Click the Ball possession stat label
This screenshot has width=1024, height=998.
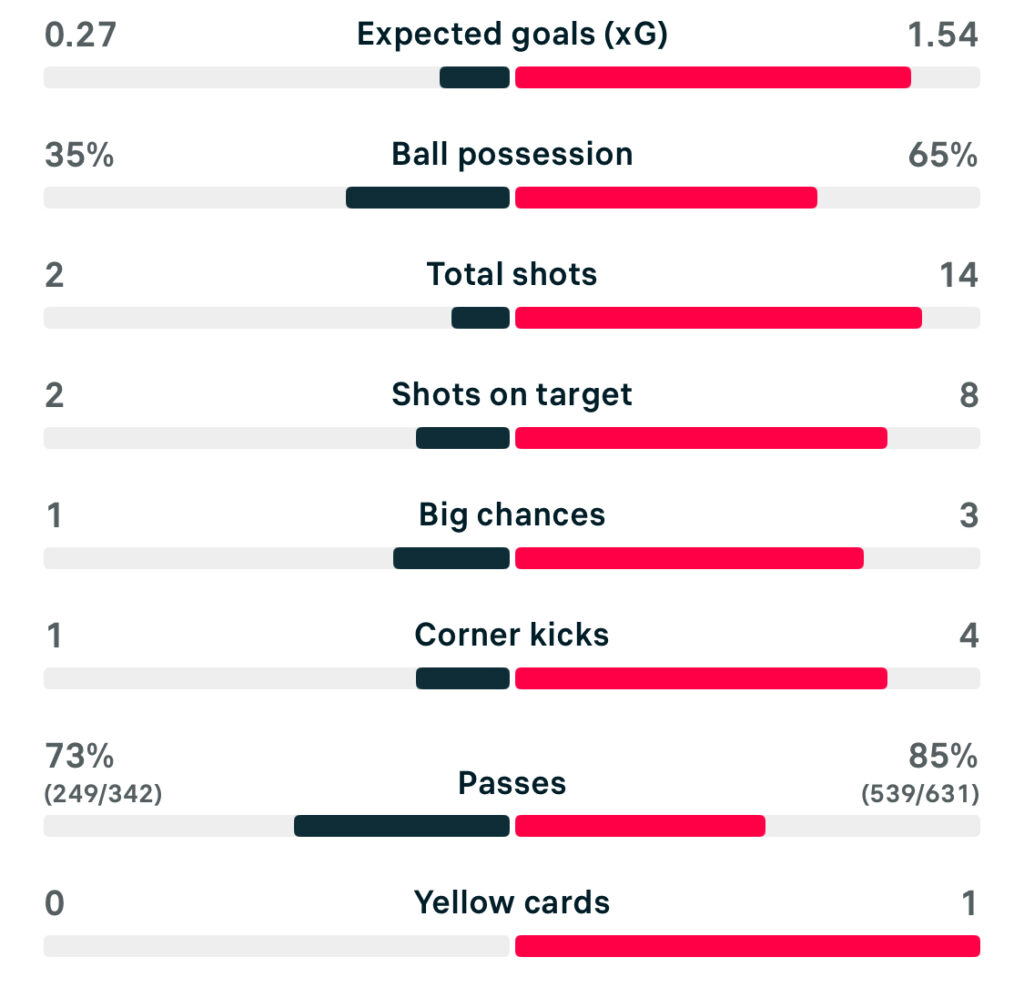pyautogui.click(x=512, y=155)
